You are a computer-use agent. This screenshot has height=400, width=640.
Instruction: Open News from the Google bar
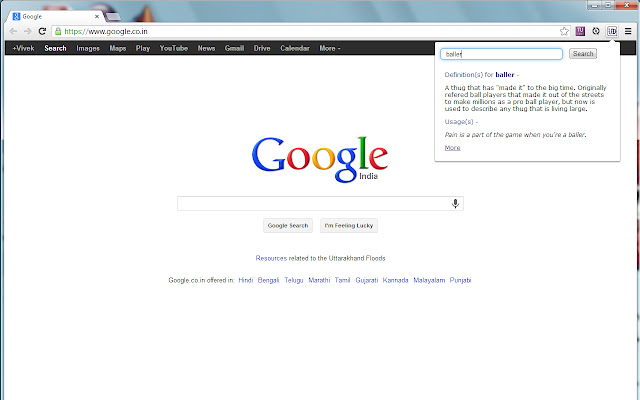[206, 48]
